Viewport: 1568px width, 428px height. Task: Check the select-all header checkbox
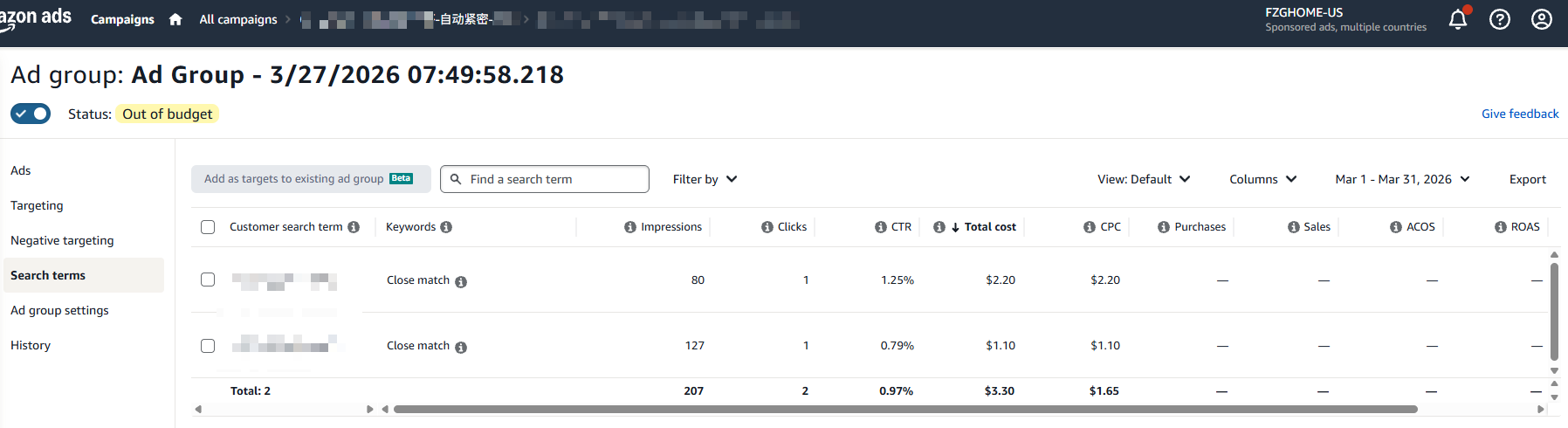coord(208,227)
